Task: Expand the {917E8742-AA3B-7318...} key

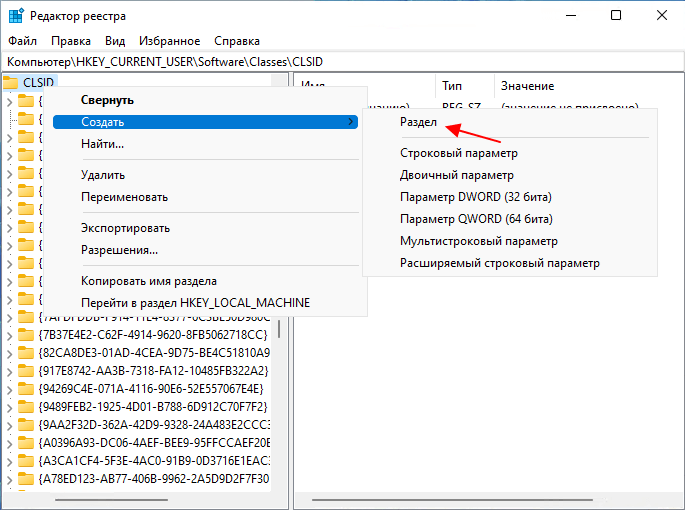Action: pos(9,371)
